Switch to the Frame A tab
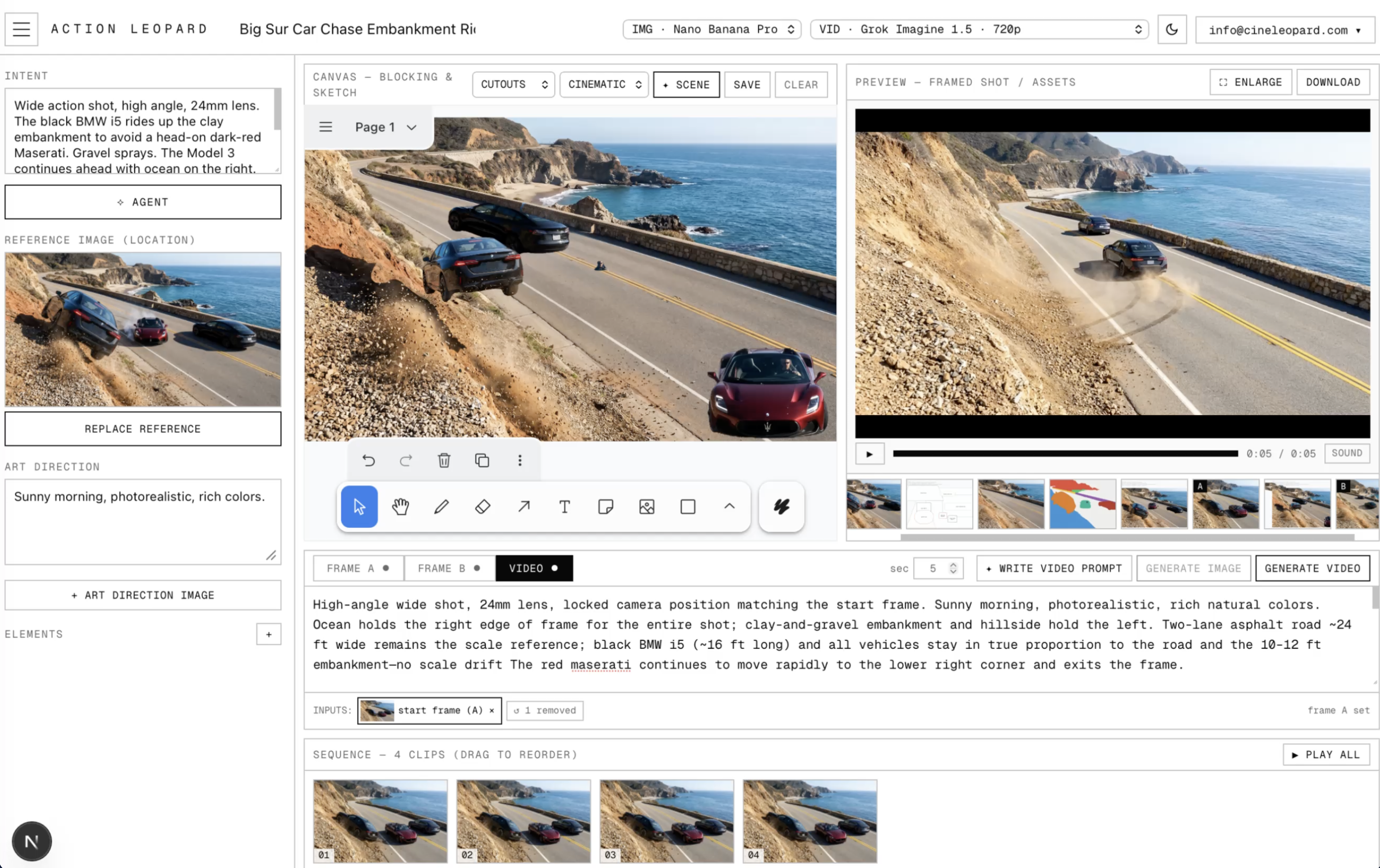The width and height of the screenshot is (1380, 868). [358, 568]
